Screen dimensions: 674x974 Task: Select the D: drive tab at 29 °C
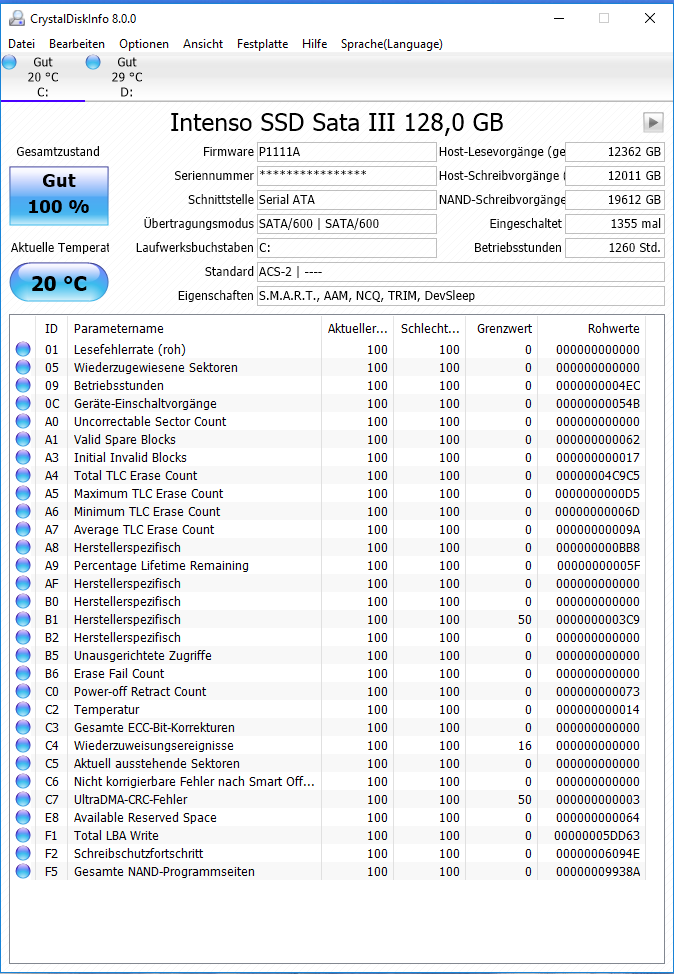(x=127, y=77)
